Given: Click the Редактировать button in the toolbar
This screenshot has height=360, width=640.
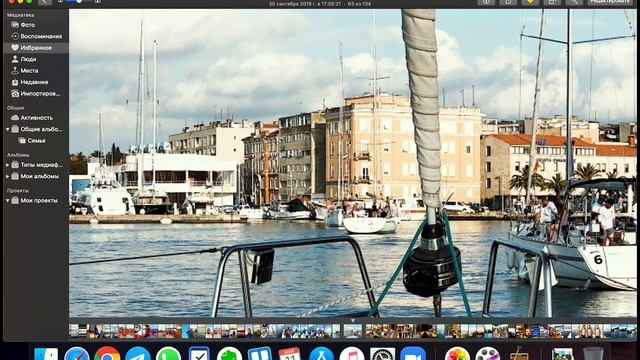Looking at the screenshot, I should [609, 2].
